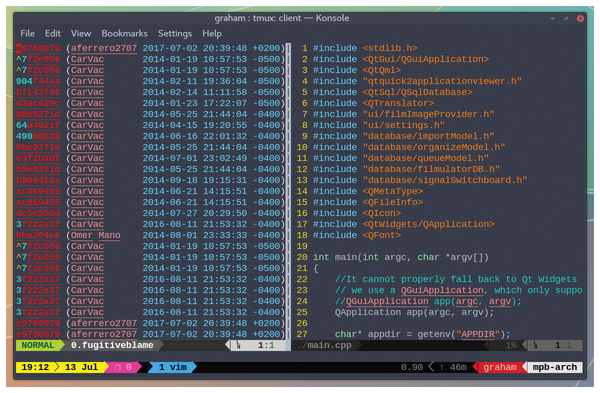Click blame commit hash bf143796
Screen dimensions: 600x393
point(38,92)
